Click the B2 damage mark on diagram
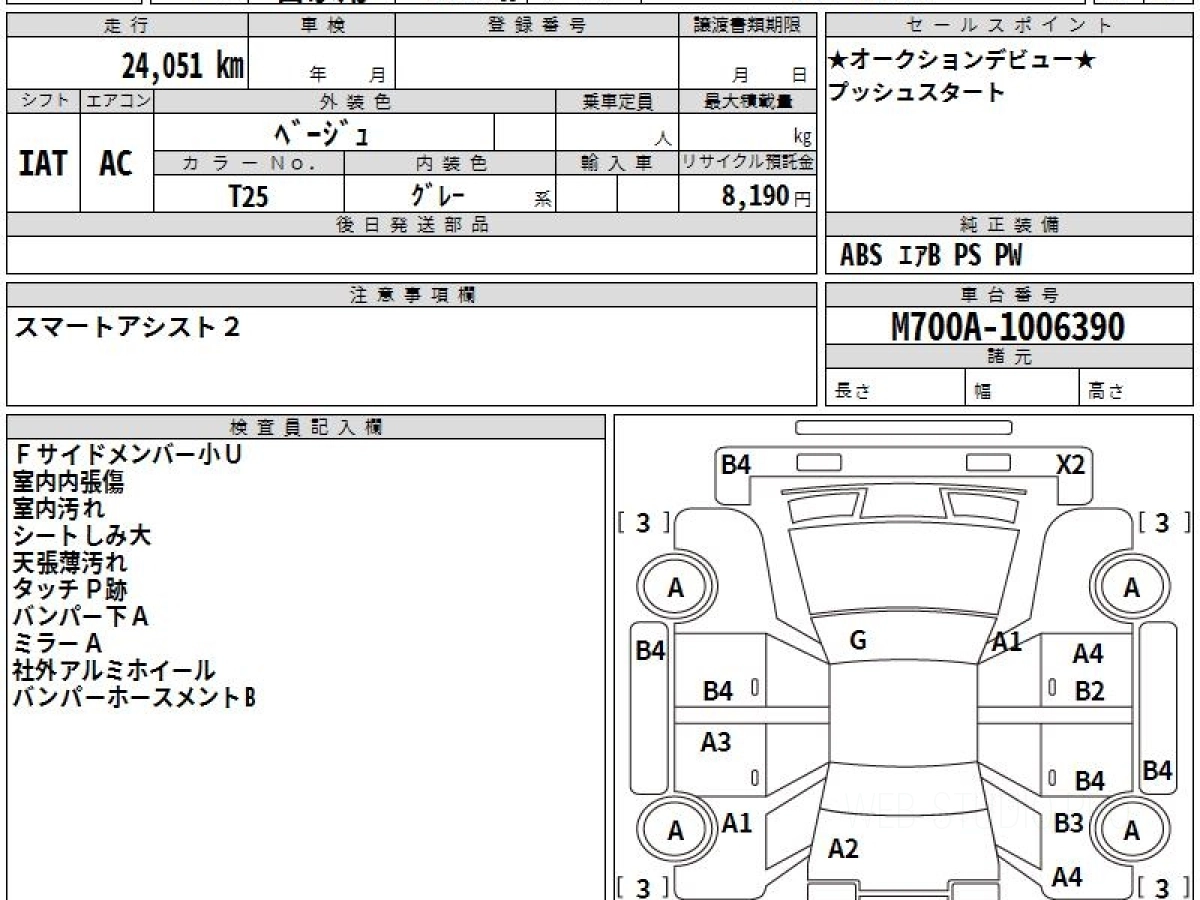This screenshot has width=1200, height=900. tap(1089, 691)
